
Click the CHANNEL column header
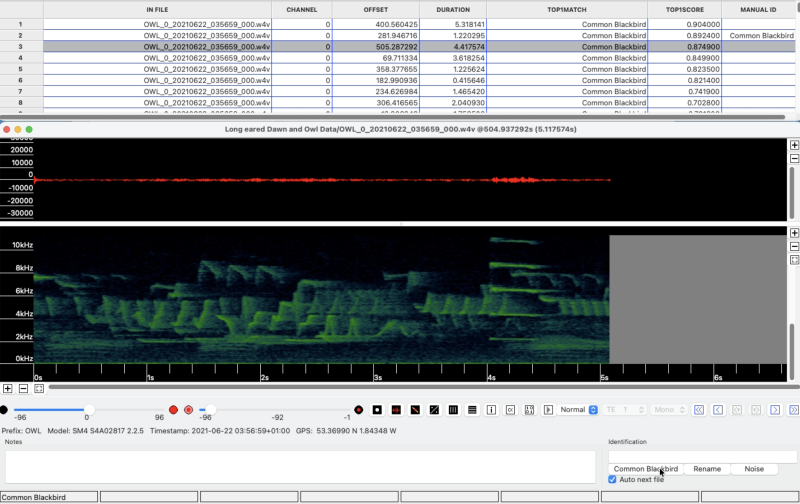click(x=302, y=10)
